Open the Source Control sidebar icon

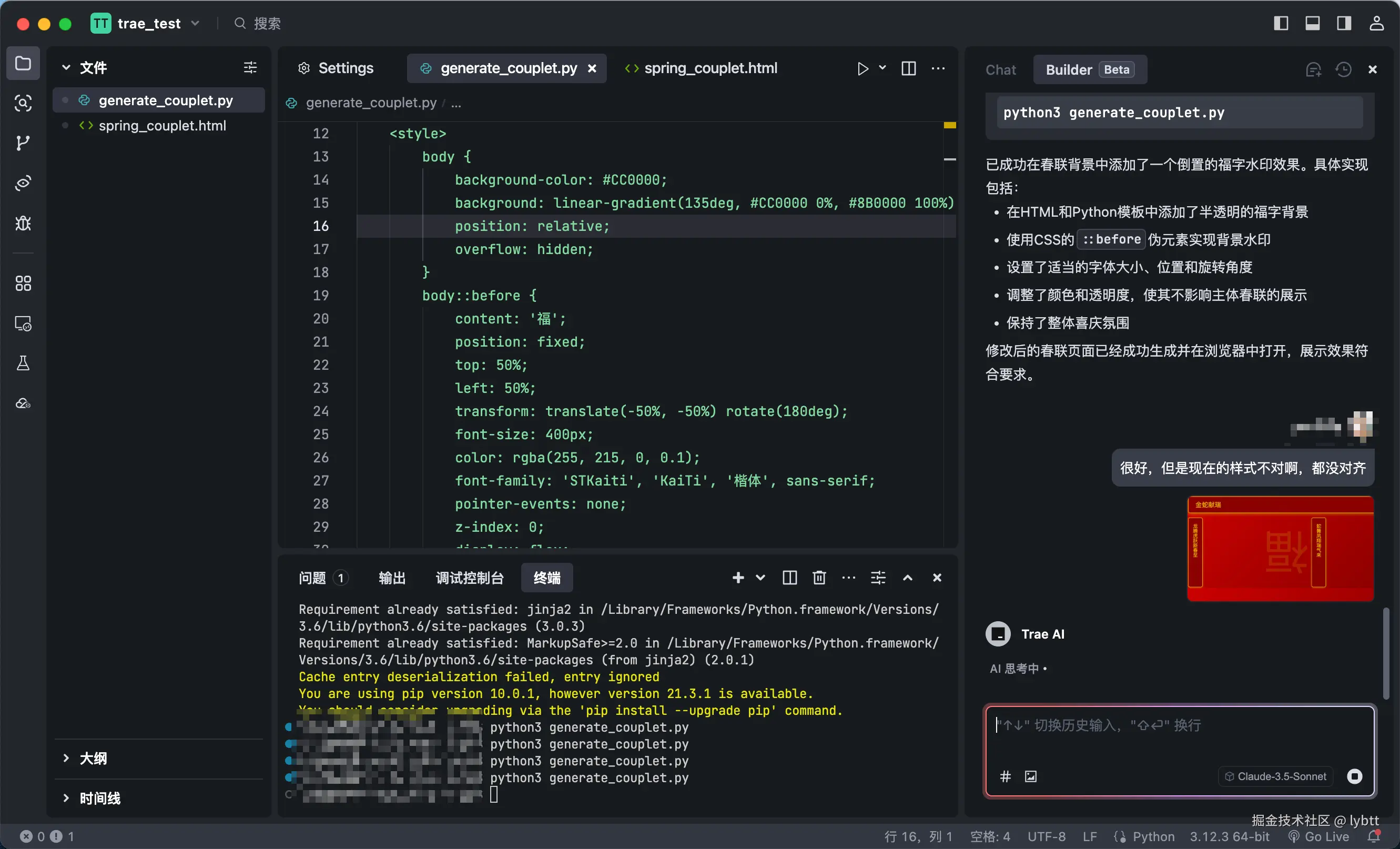(23, 143)
